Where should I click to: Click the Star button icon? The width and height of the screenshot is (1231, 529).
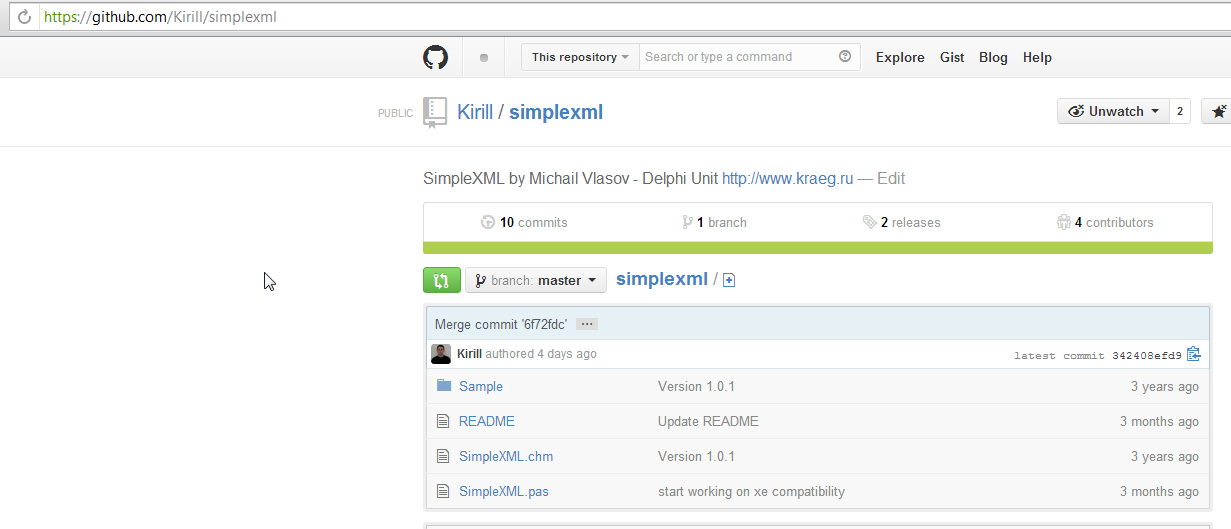pos(1218,112)
